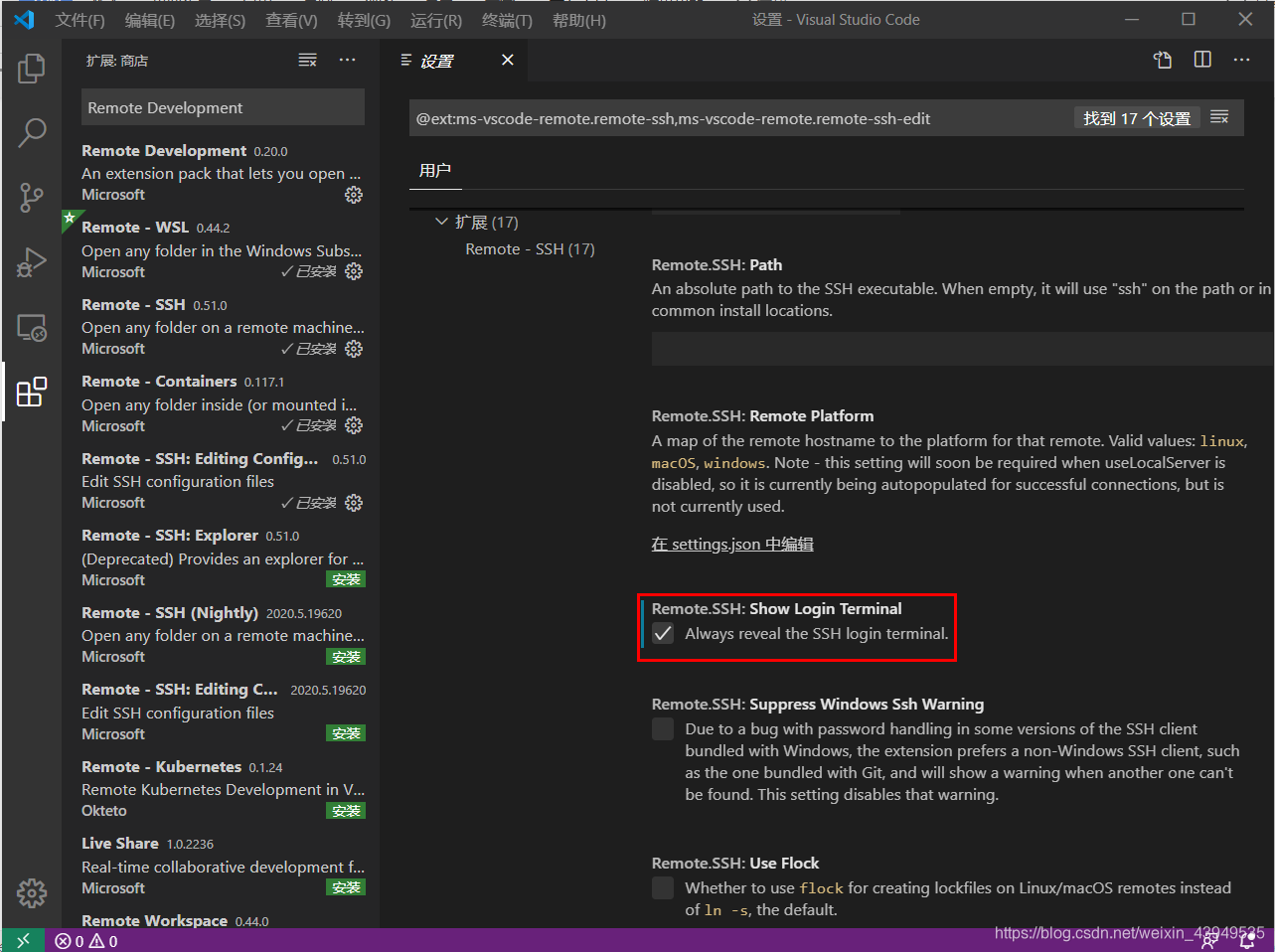Select Remote - SSH (17) tree entry

[x=530, y=249]
